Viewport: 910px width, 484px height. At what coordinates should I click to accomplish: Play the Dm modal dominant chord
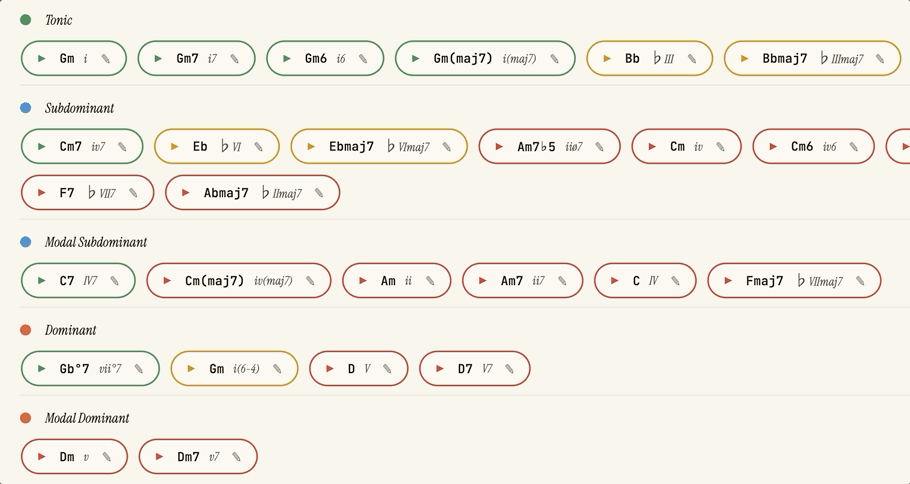tap(42, 456)
